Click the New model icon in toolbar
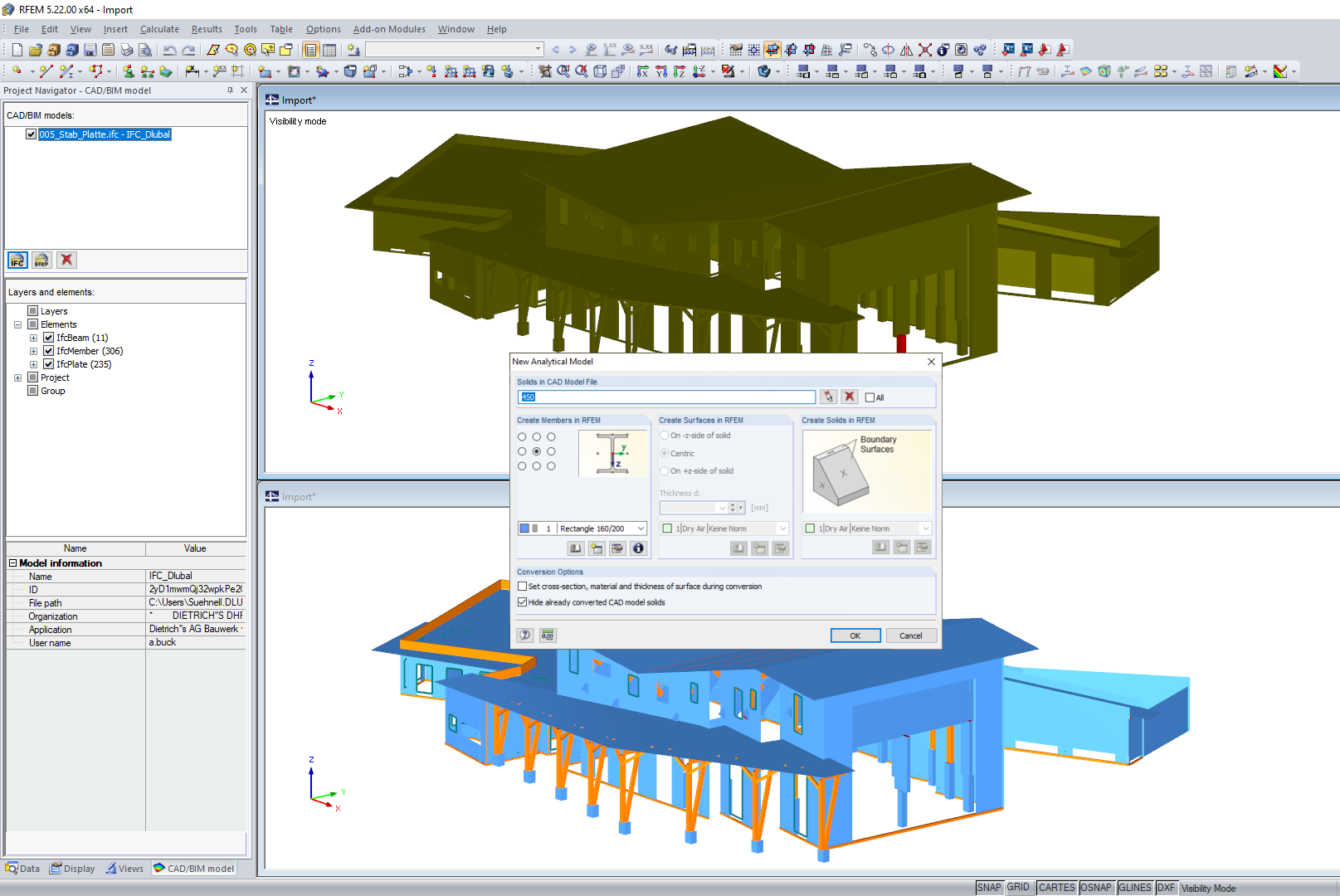 click(x=17, y=50)
